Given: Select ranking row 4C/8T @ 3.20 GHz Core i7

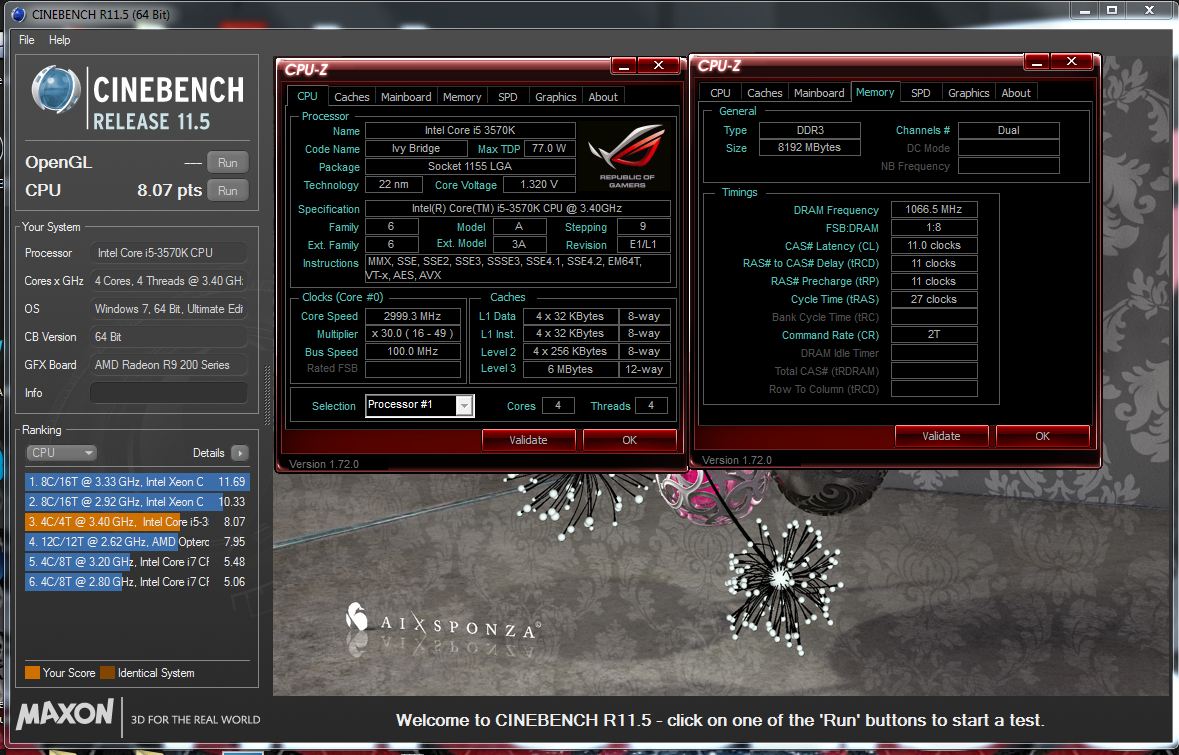Looking at the screenshot, I should (137, 562).
